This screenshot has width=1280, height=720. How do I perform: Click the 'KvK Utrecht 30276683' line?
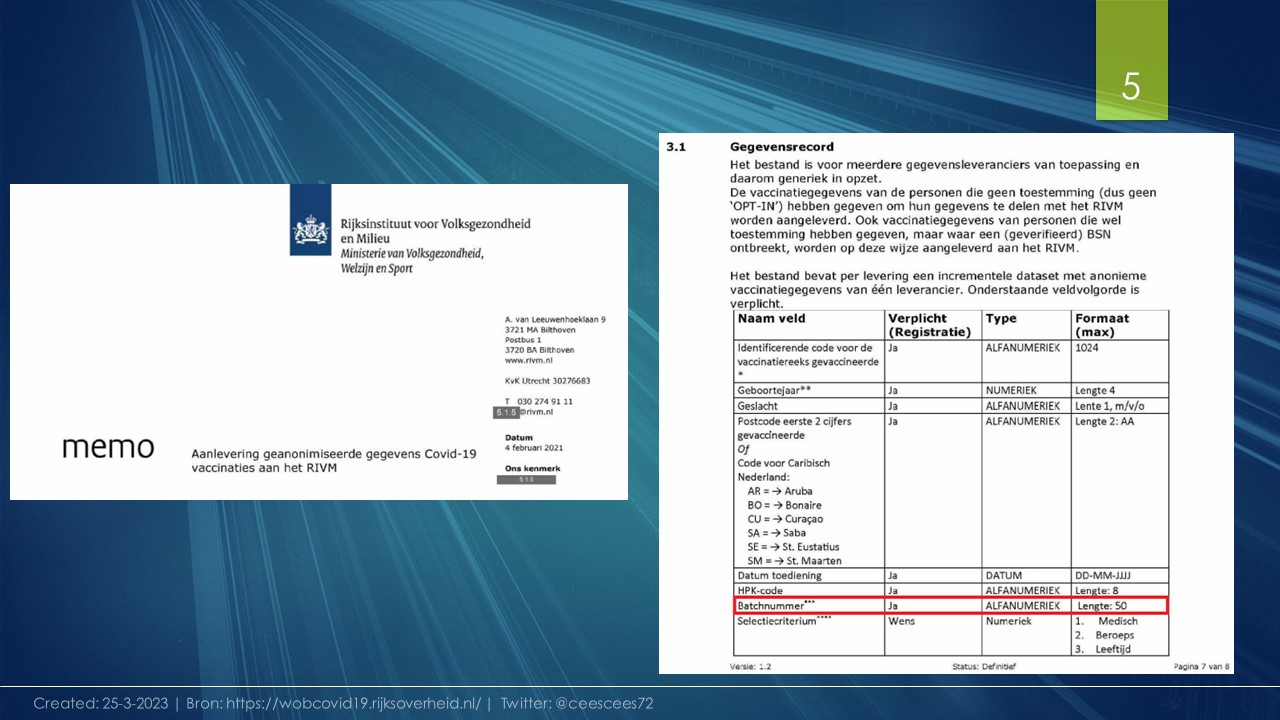tap(548, 381)
